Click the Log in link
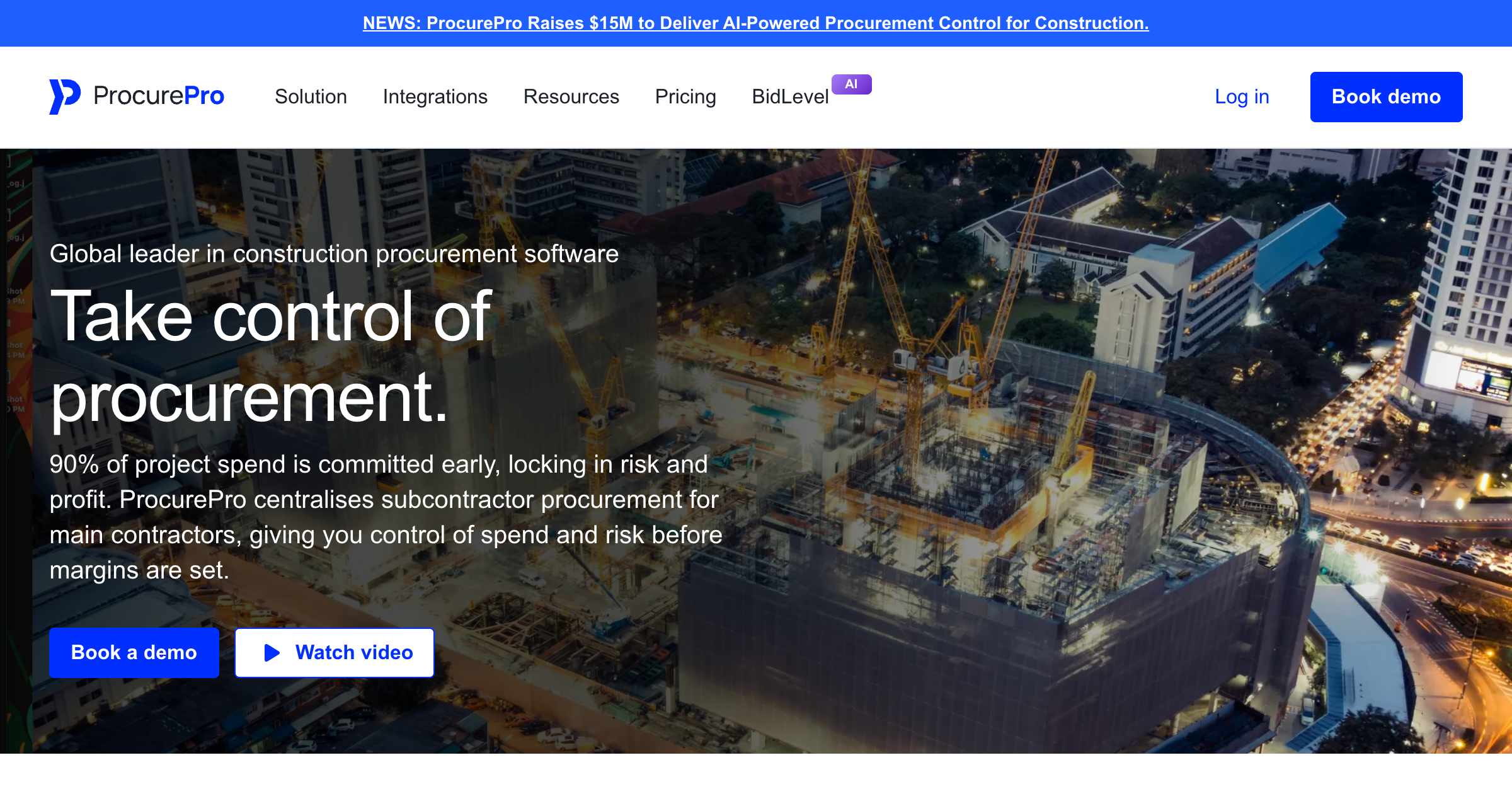This screenshot has height=794, width=1512. tap(1242, 96)
